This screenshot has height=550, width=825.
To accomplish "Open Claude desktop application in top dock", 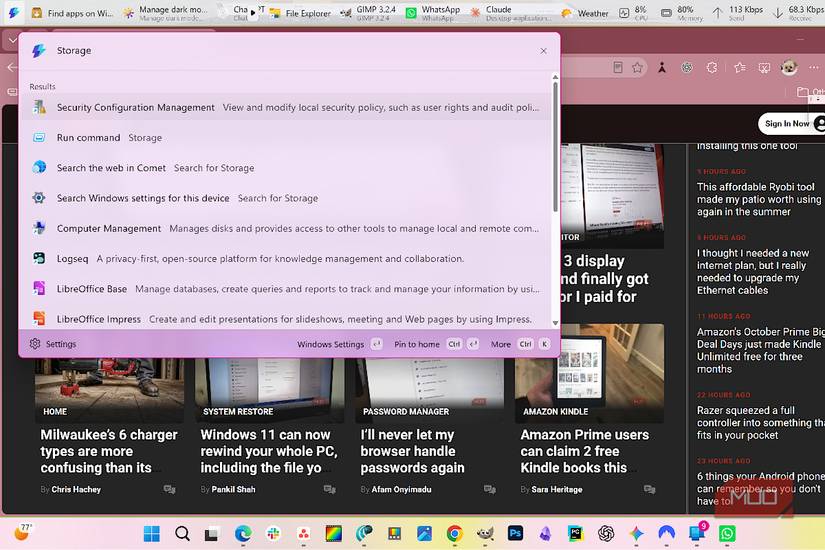I will (510, 13).
